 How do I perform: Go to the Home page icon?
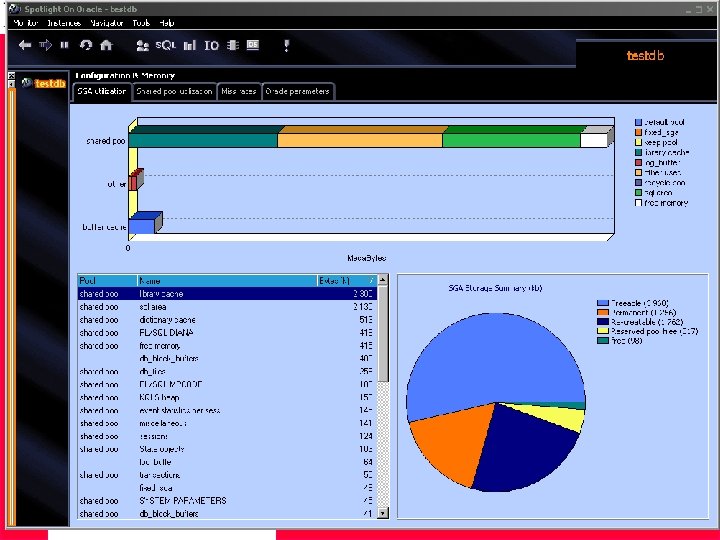click(106, 45)
